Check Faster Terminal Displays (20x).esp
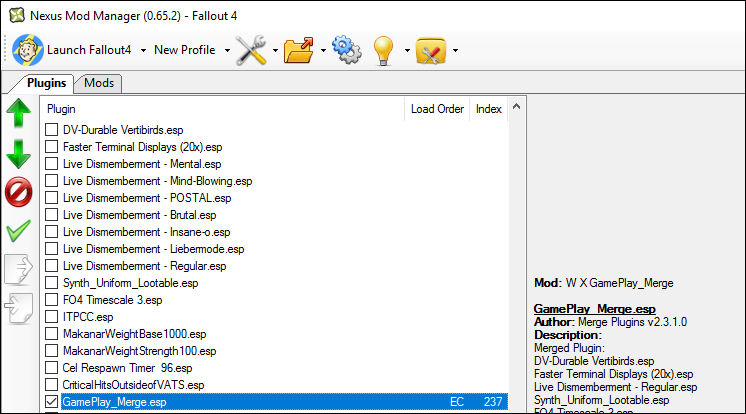 pos(51,147)
